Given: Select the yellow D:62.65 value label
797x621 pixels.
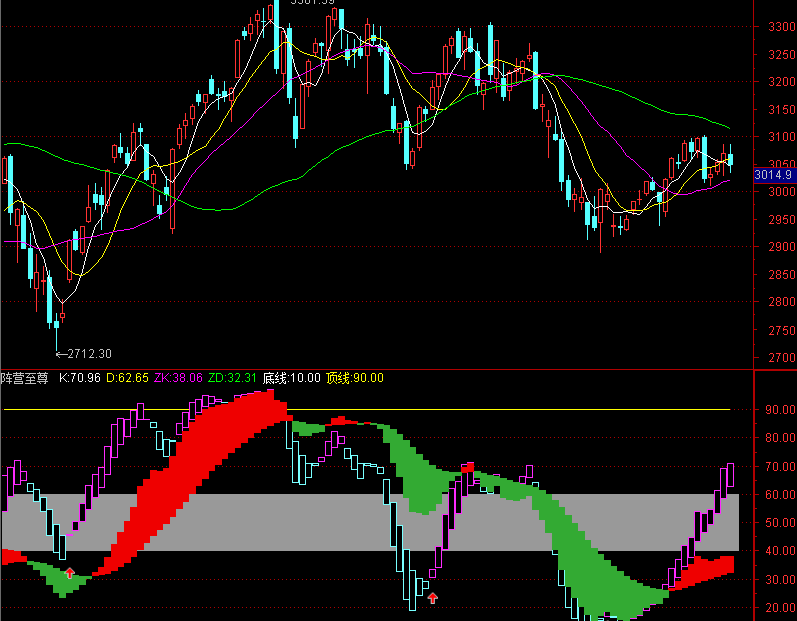Looking at the screenshot, I should (x=128, y=378).
